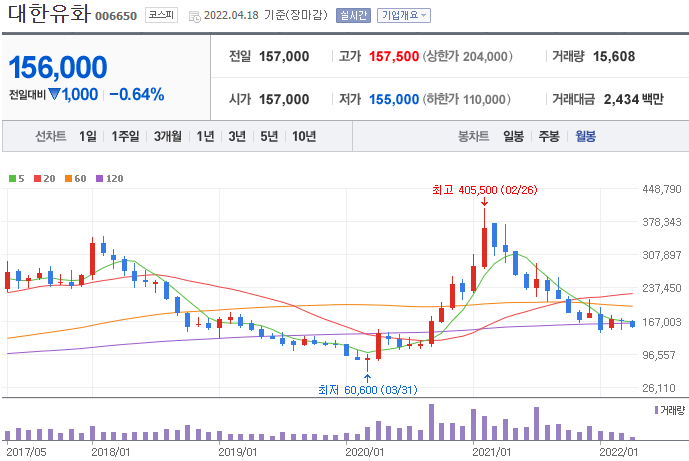This screenshot has width=689, height=461.
Task: Select the 월봉 candlestick chart
Action: [585, 136]
